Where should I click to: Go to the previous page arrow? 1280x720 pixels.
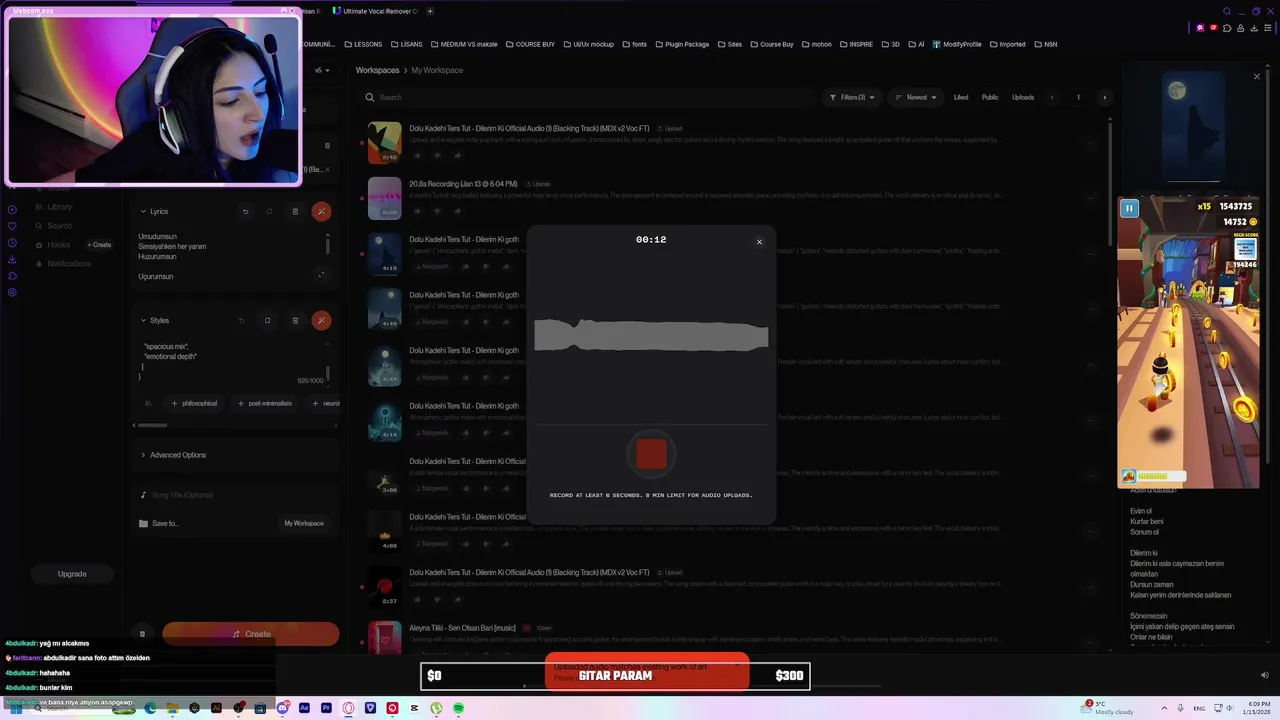coord(1051,98)
